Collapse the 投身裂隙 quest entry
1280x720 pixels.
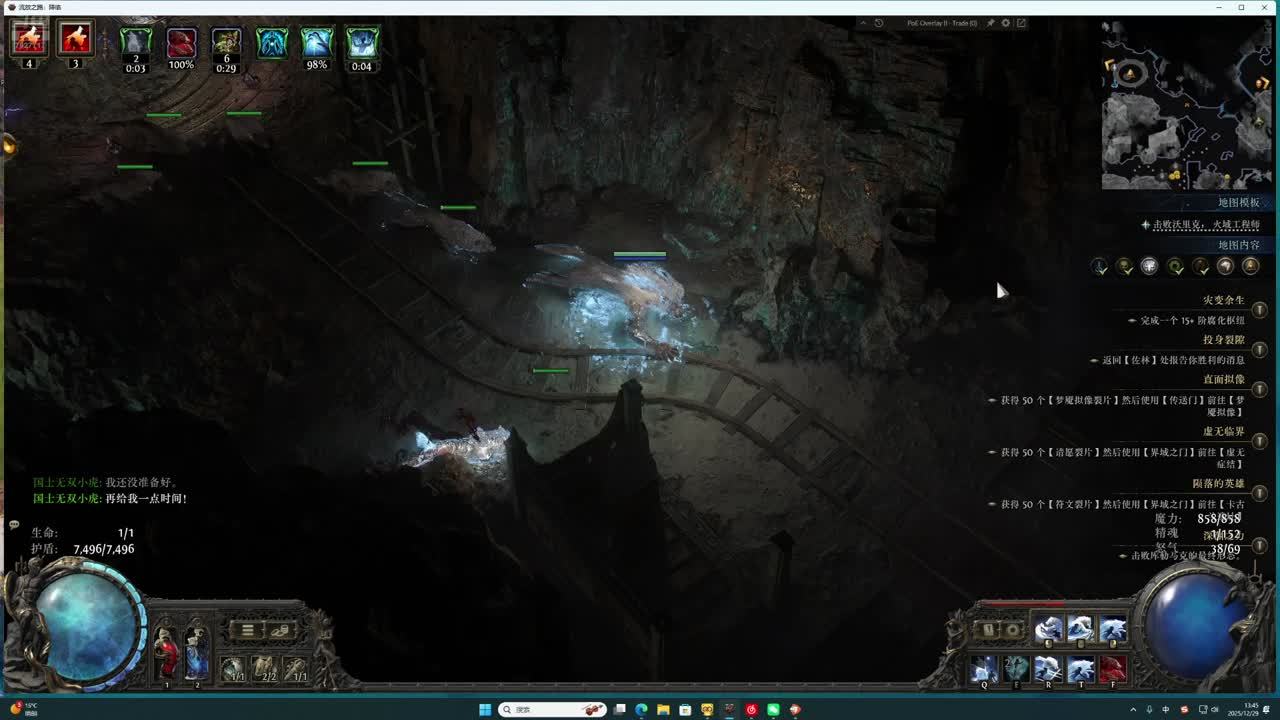coord(1260,350)
